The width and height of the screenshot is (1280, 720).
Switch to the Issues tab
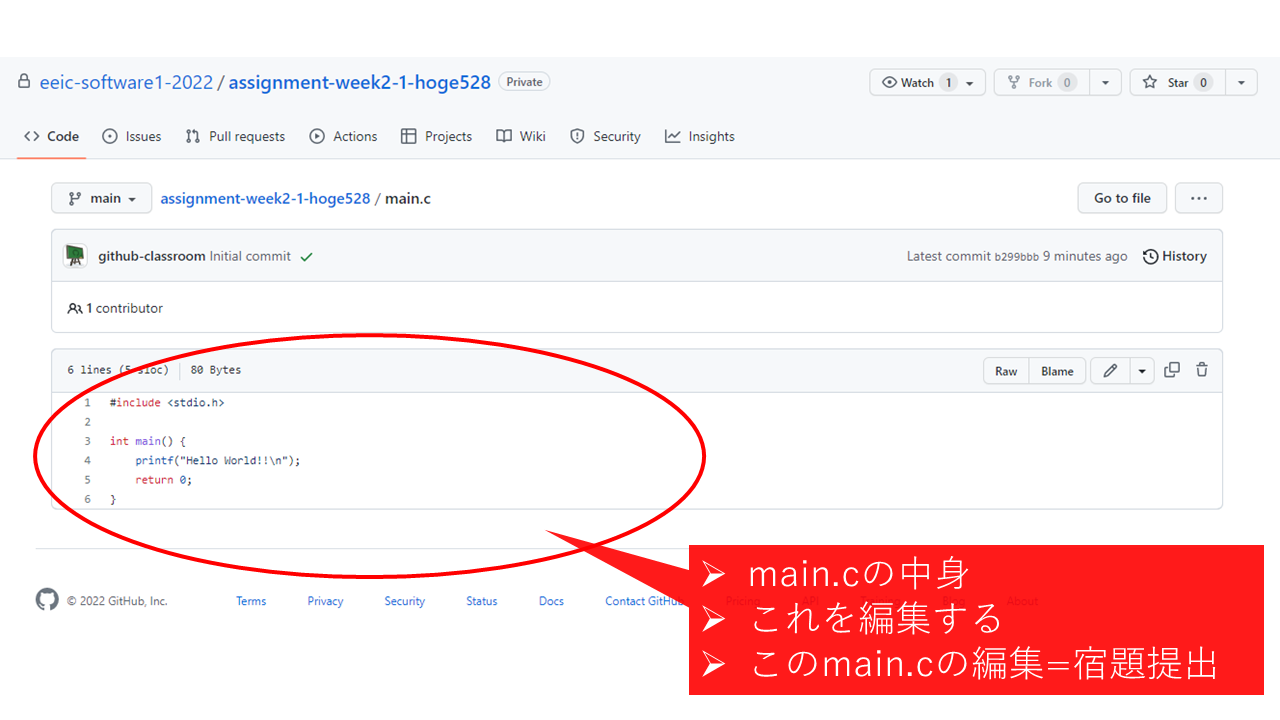(x=131, y=136)
